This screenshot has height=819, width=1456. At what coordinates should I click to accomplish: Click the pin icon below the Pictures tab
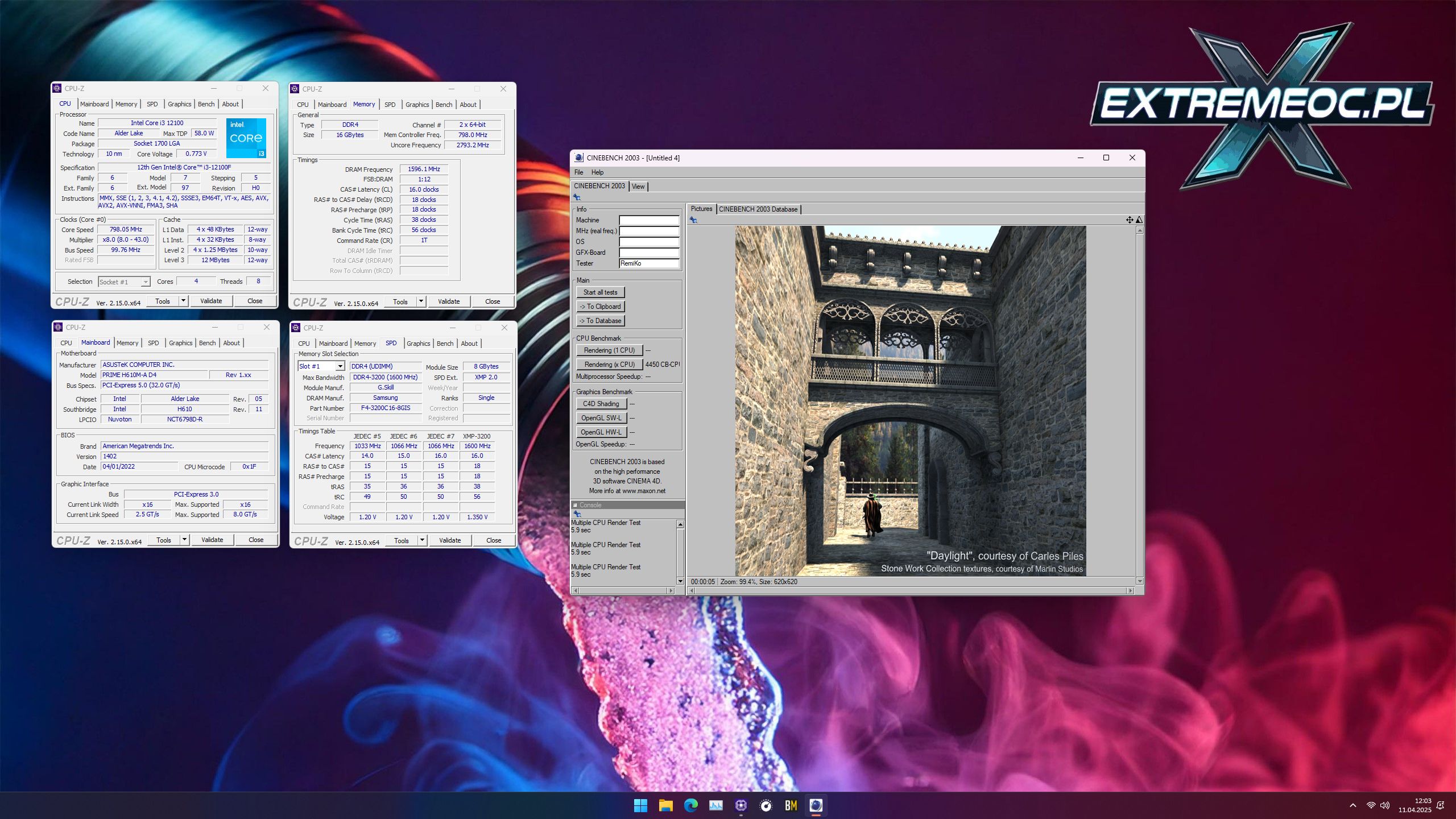point(693,220)
